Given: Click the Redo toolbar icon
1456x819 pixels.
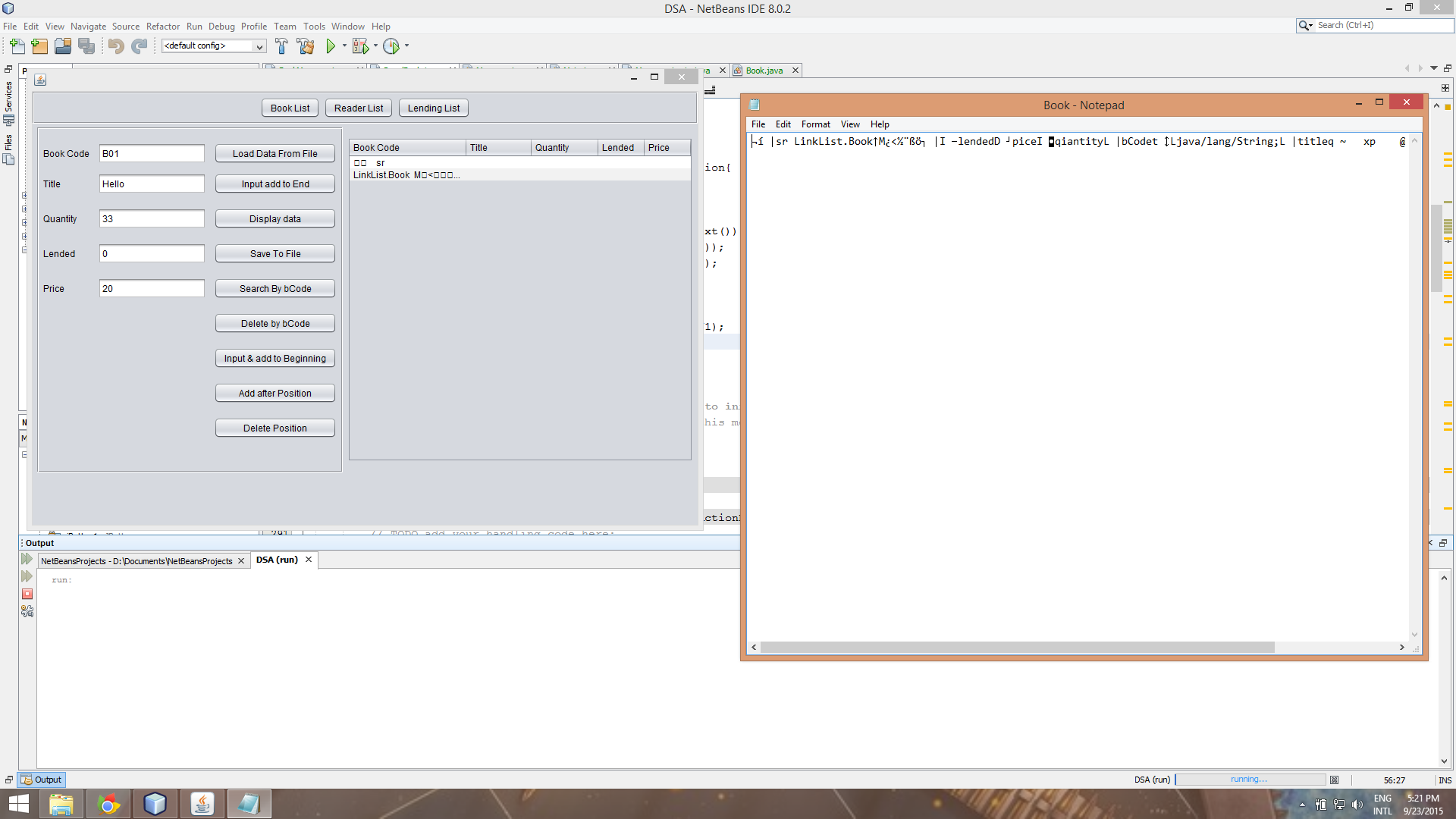Looking at the screenshot, I should click(140, 46).
